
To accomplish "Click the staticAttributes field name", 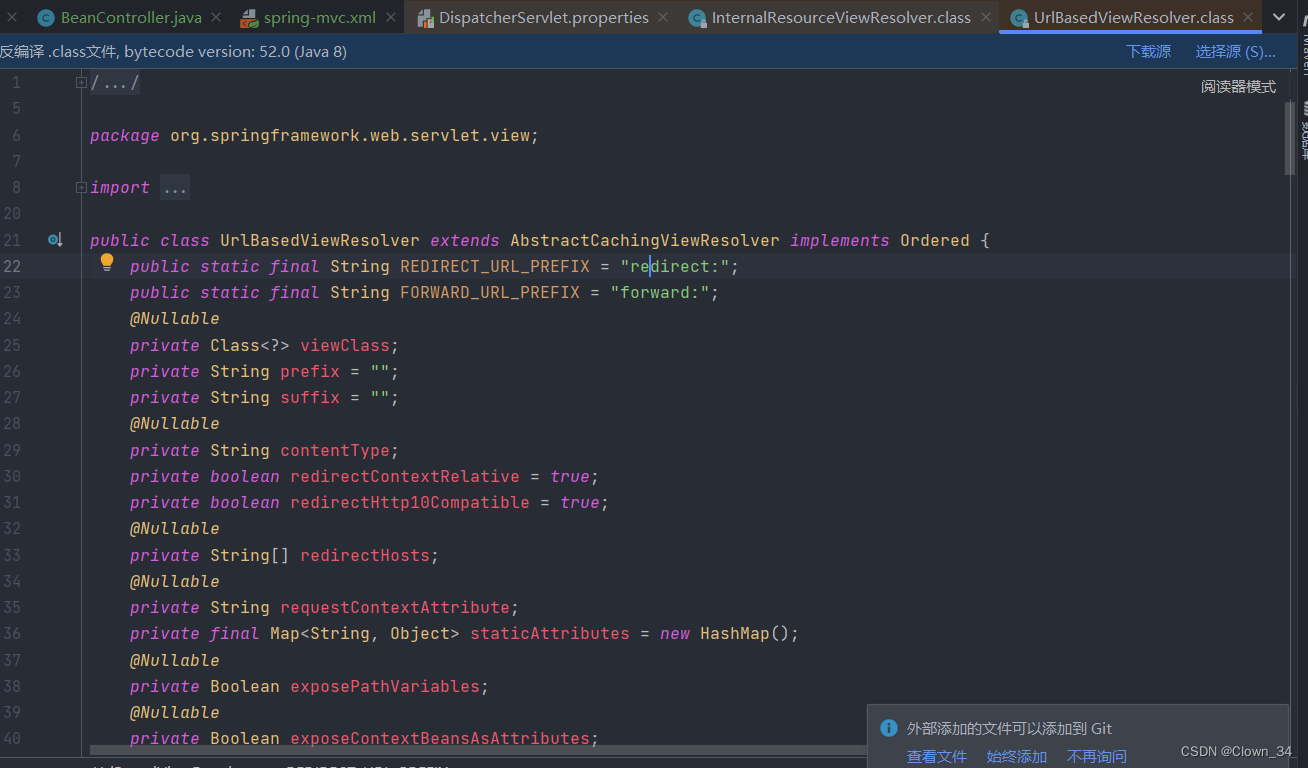I will pyautogui.click(x=550, y=633).
